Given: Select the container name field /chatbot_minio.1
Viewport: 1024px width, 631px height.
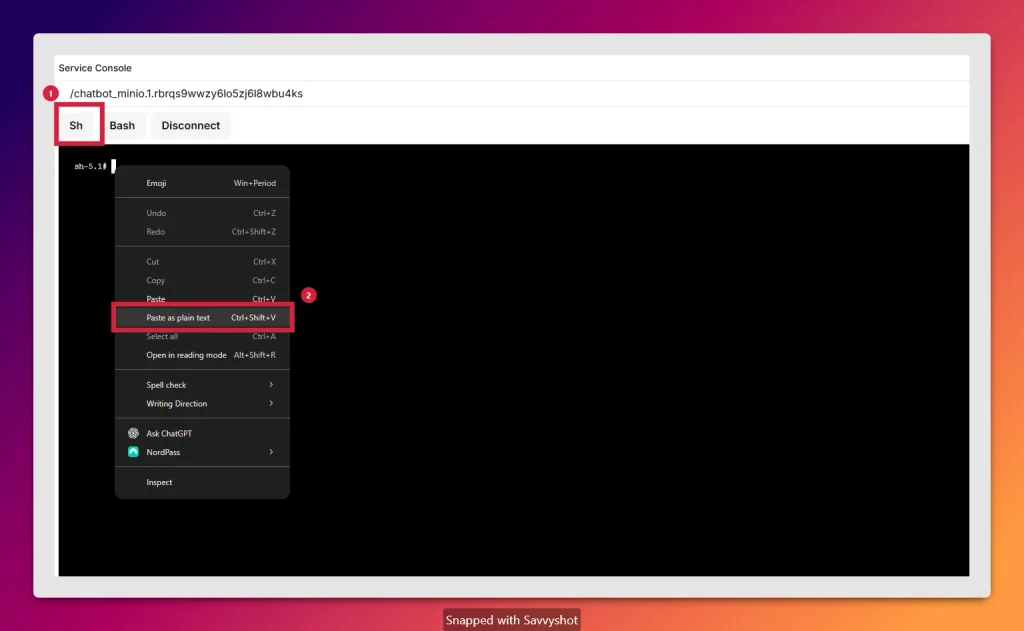Looking at the screenshot, I should [513, 93].
